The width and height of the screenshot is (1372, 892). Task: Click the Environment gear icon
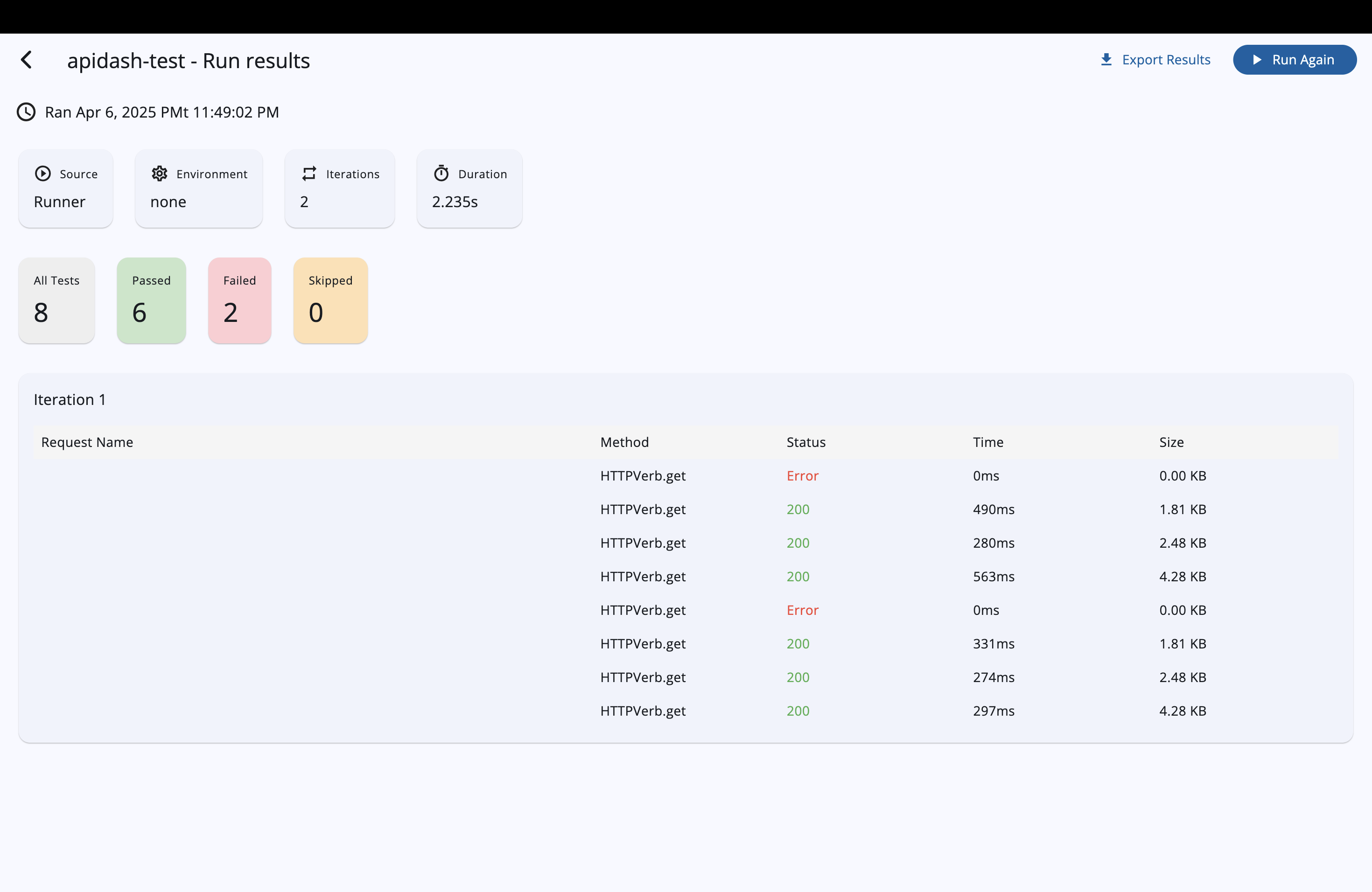(x=160, y=174)
